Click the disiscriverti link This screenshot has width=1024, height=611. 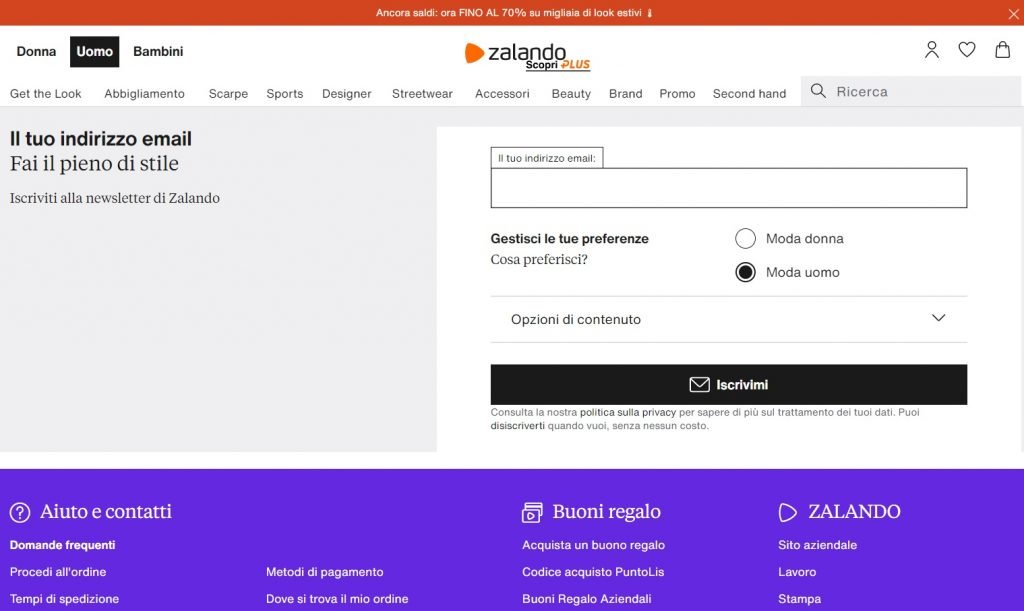click(518, 426)
